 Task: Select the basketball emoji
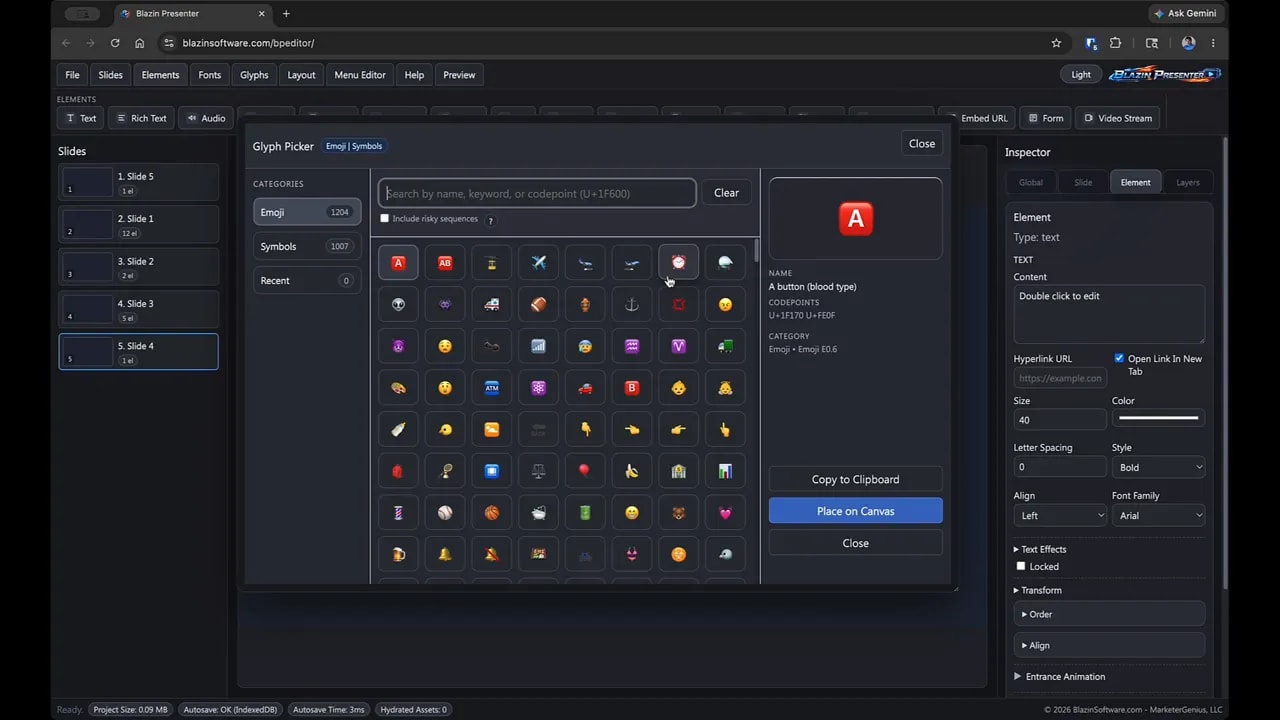tap(491, 513)
